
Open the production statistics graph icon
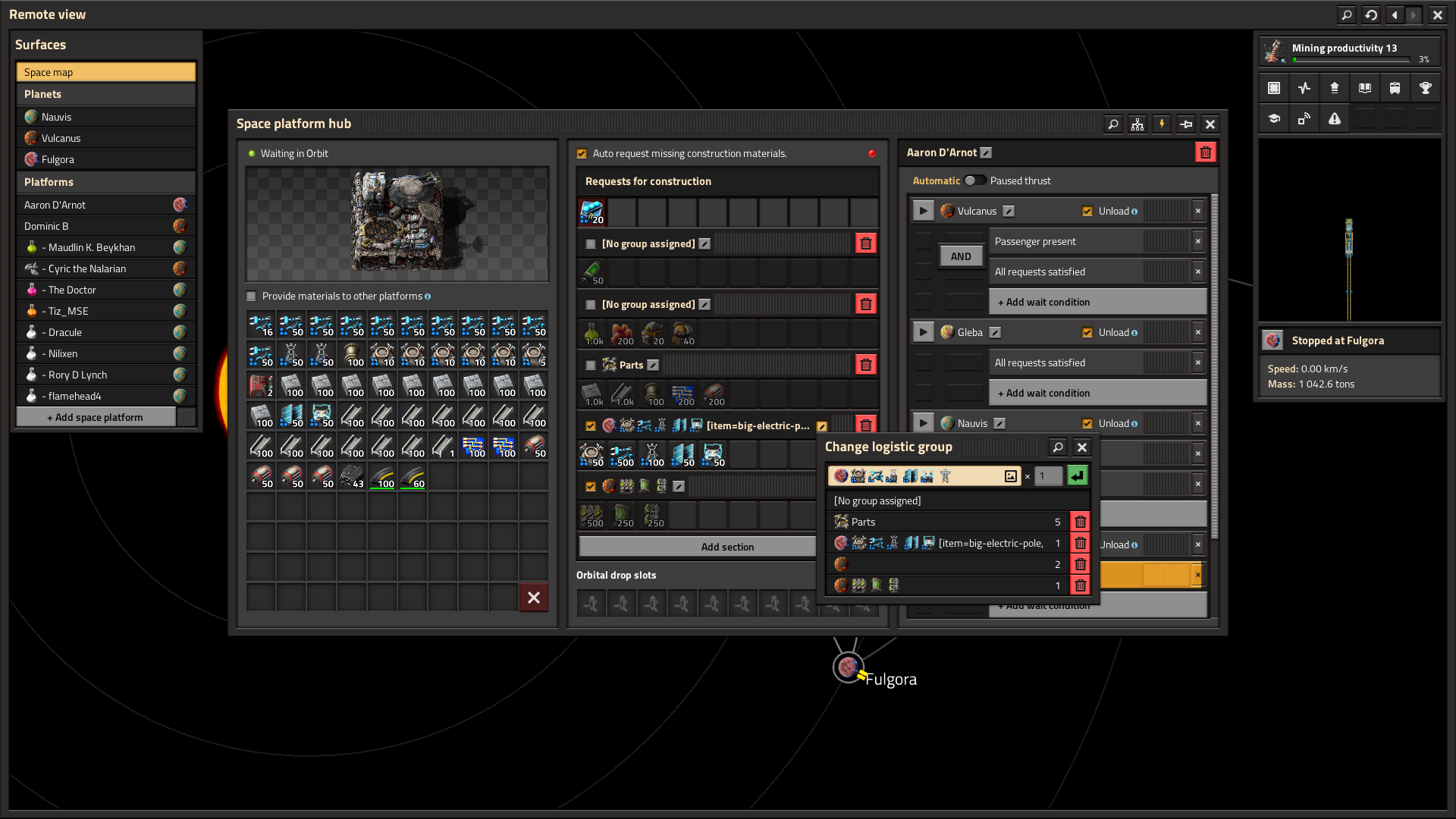tap(1304, 88)
